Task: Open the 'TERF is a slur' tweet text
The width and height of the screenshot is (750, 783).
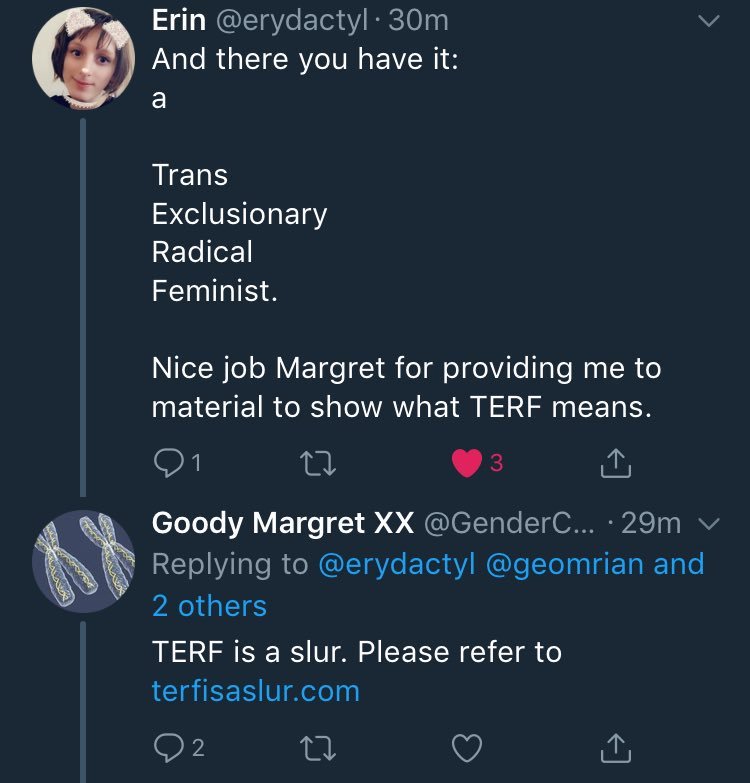Action: tap(356, 652)
